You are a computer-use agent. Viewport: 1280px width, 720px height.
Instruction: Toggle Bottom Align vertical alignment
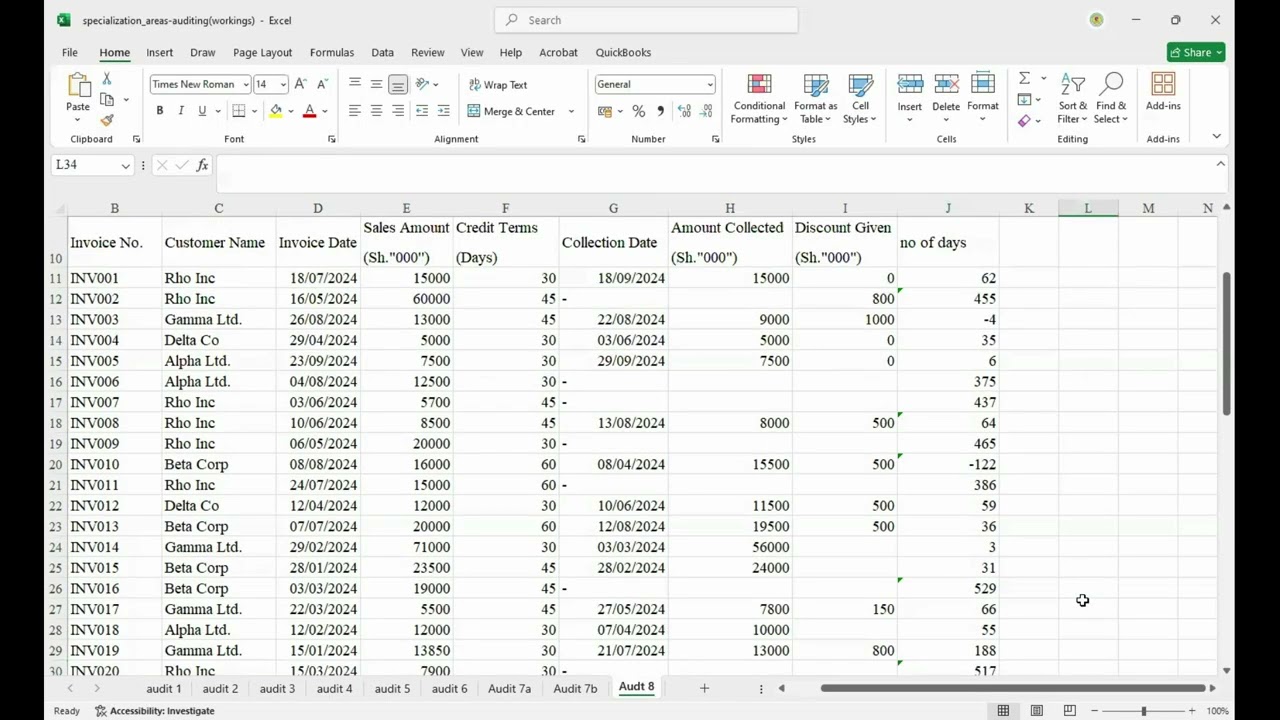pyautogui.click(x=398, y=84)
